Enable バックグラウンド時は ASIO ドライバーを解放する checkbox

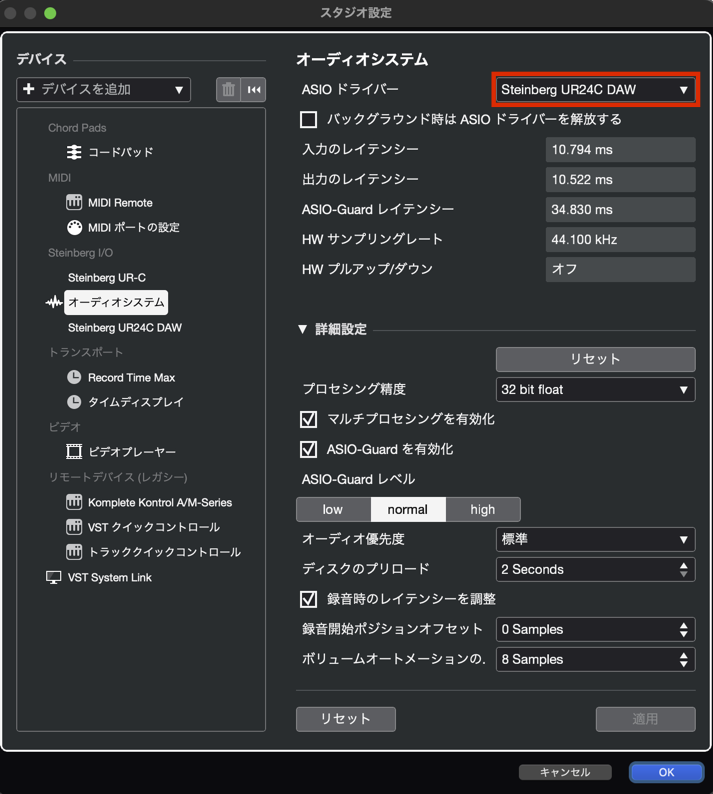(309, 120)
